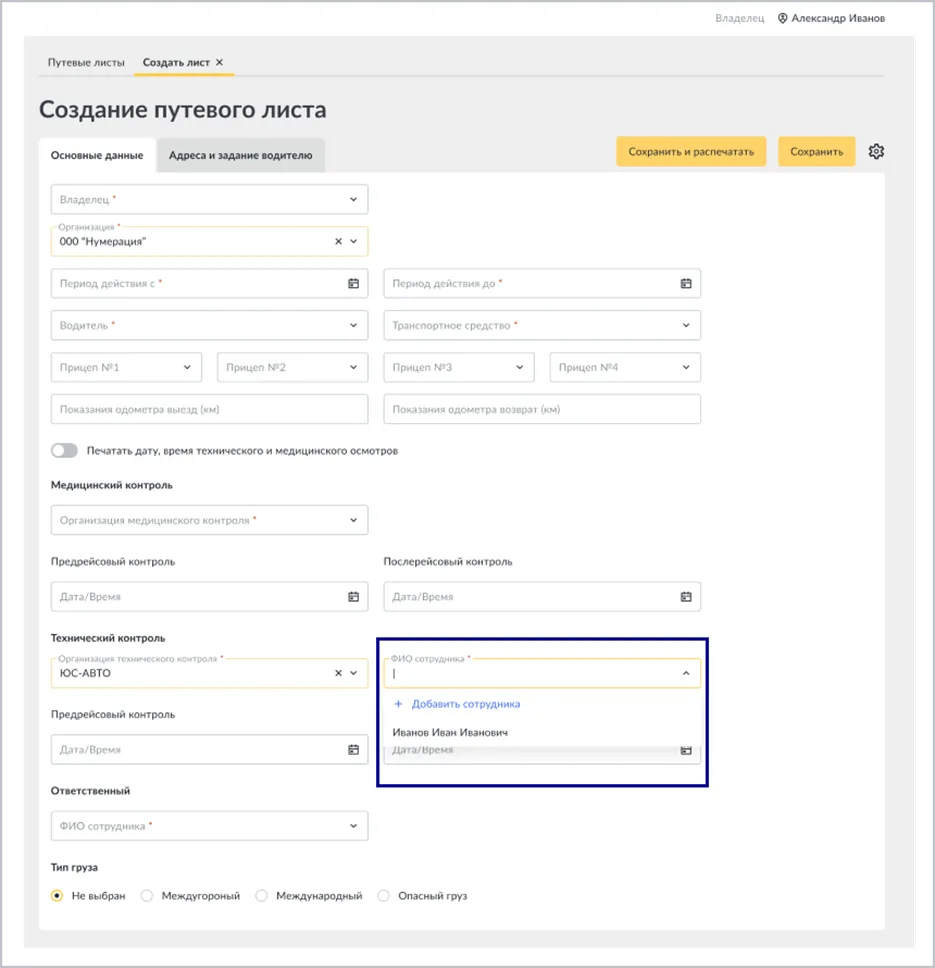Clear Организация технического контроля value
Screen dimensions: 935x968
338,673
